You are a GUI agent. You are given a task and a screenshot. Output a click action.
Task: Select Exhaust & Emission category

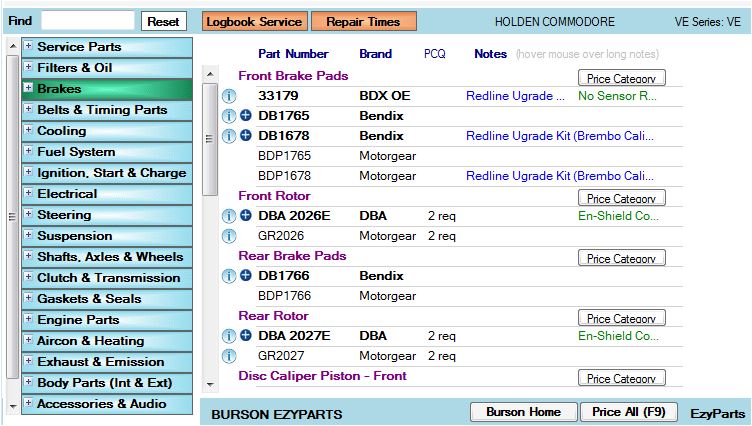pos(107,362)
